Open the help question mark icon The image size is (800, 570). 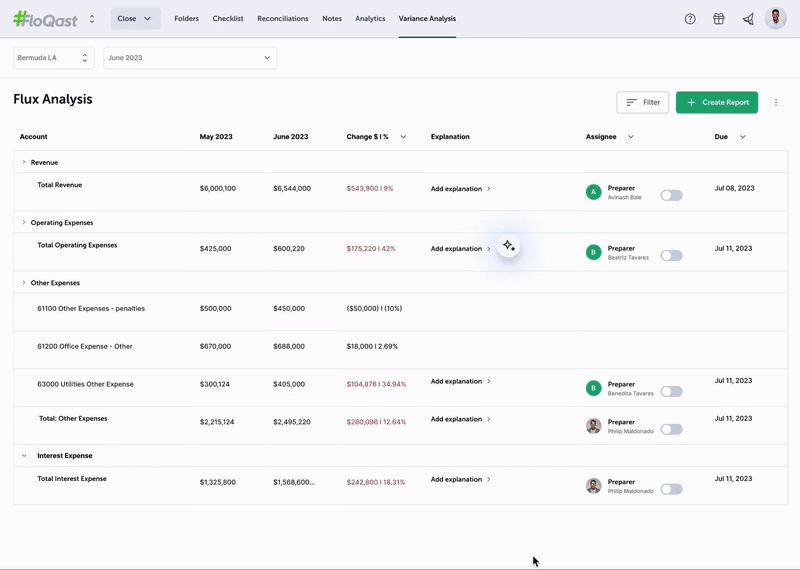click(690, 19)
